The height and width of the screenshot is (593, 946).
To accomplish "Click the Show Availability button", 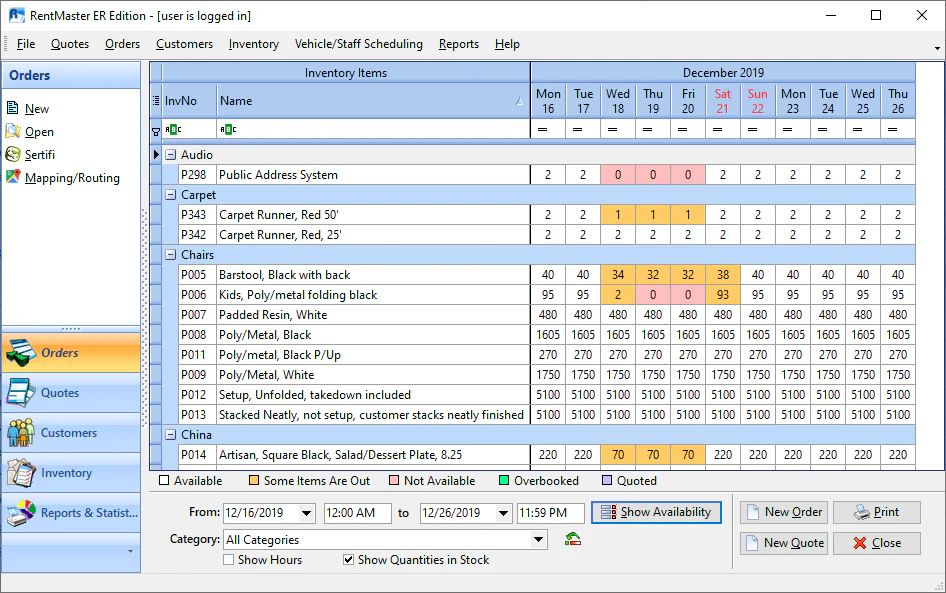I will pyautogui.click(x=656, y=512).
